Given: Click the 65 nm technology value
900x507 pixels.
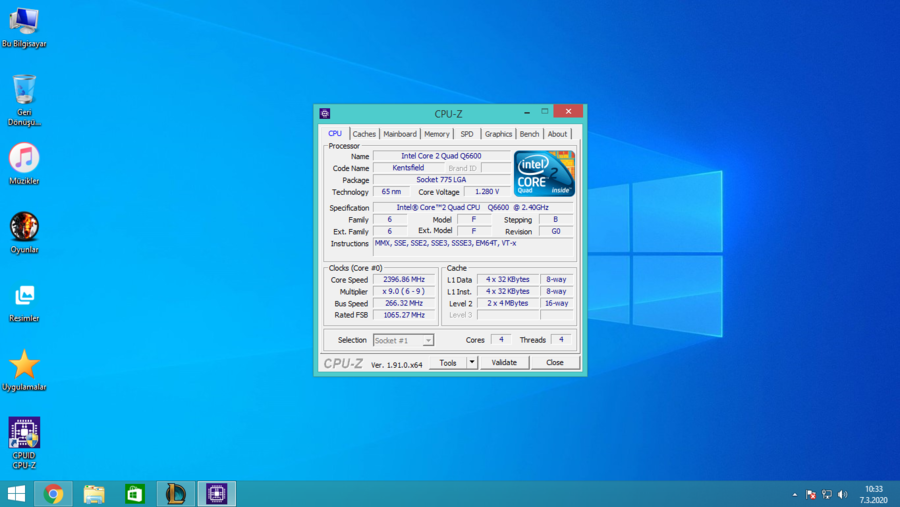Looking at the screenshot, I should [391, 192].
